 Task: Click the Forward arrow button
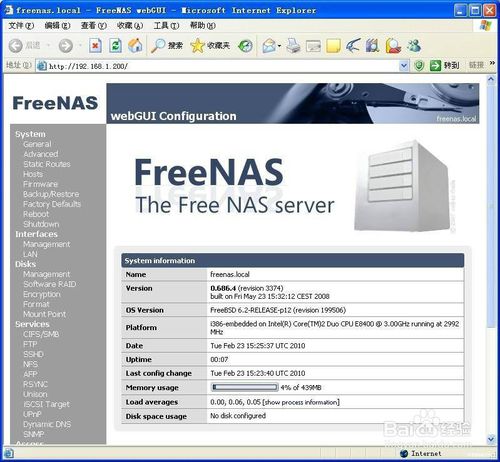click(66, 46)
